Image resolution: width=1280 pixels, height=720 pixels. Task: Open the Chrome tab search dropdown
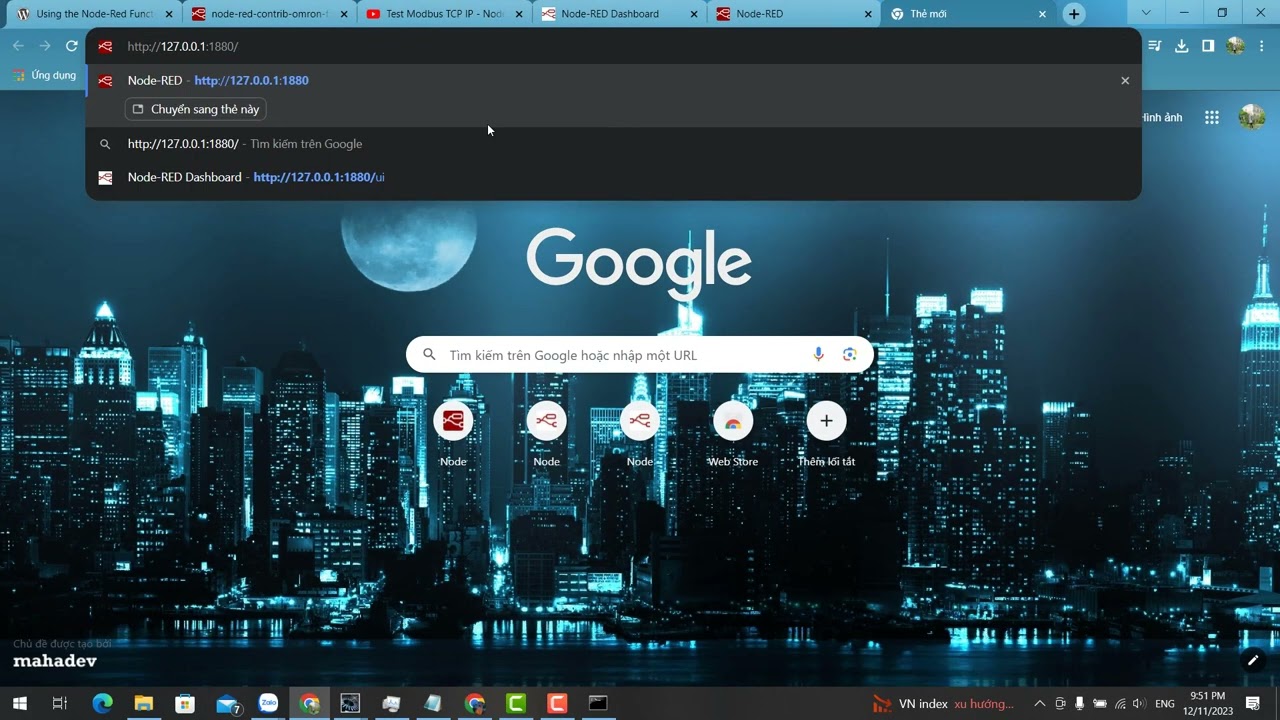pyautogui.click(x=1146, y=13)
